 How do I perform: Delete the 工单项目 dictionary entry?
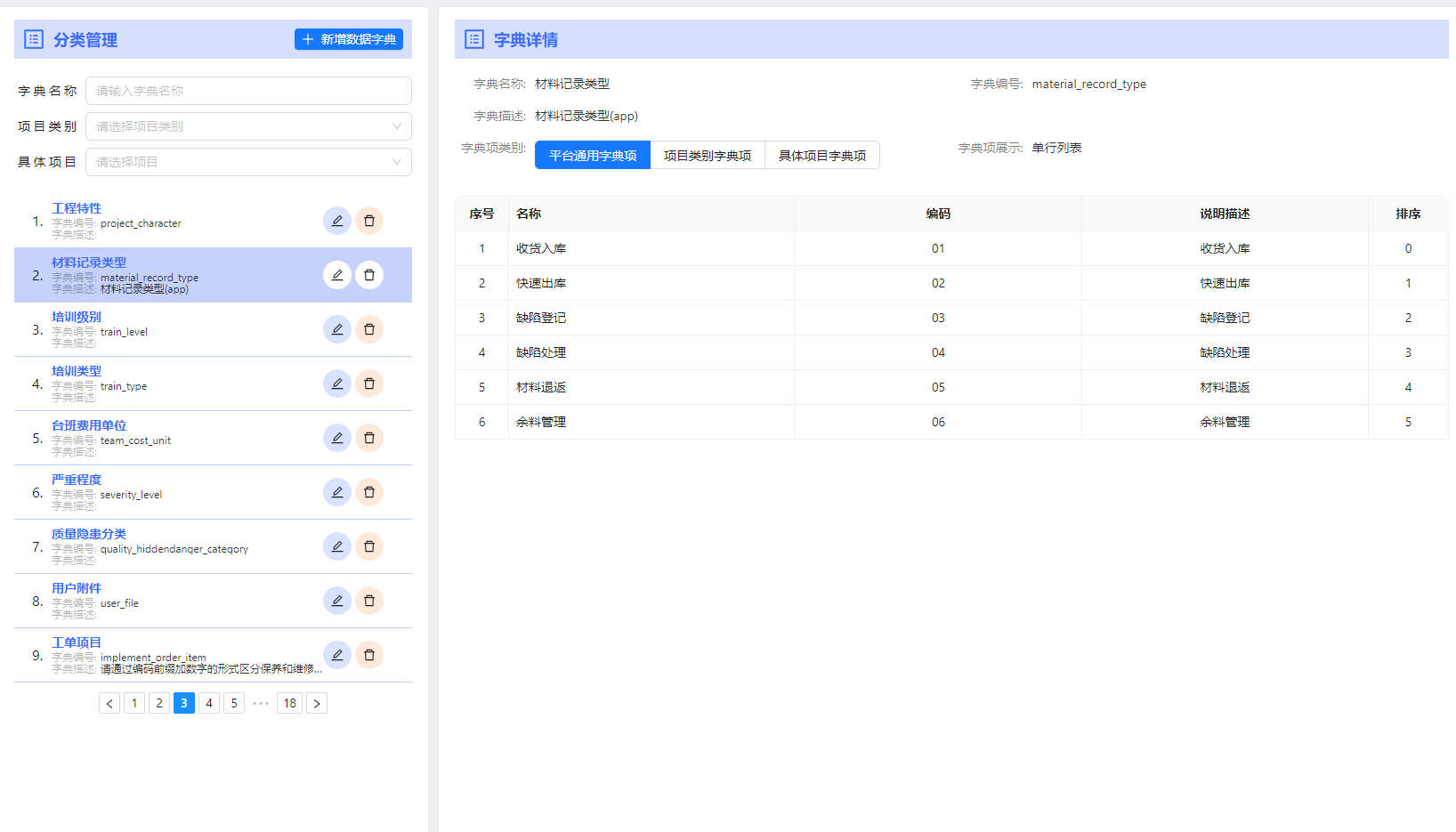(369, 655)
